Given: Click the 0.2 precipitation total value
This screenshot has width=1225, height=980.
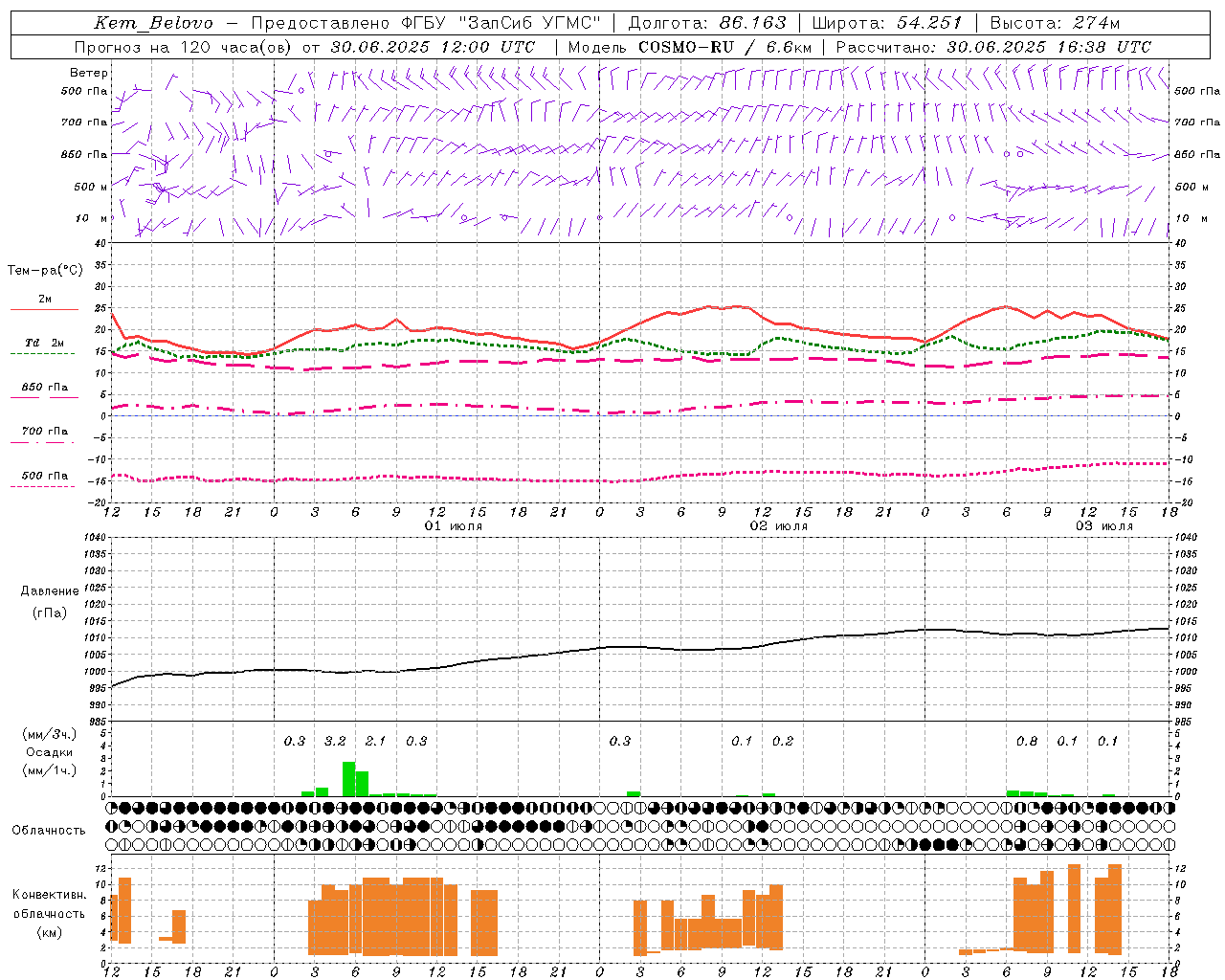Looking at the screenshot, I should pos(782,741).
